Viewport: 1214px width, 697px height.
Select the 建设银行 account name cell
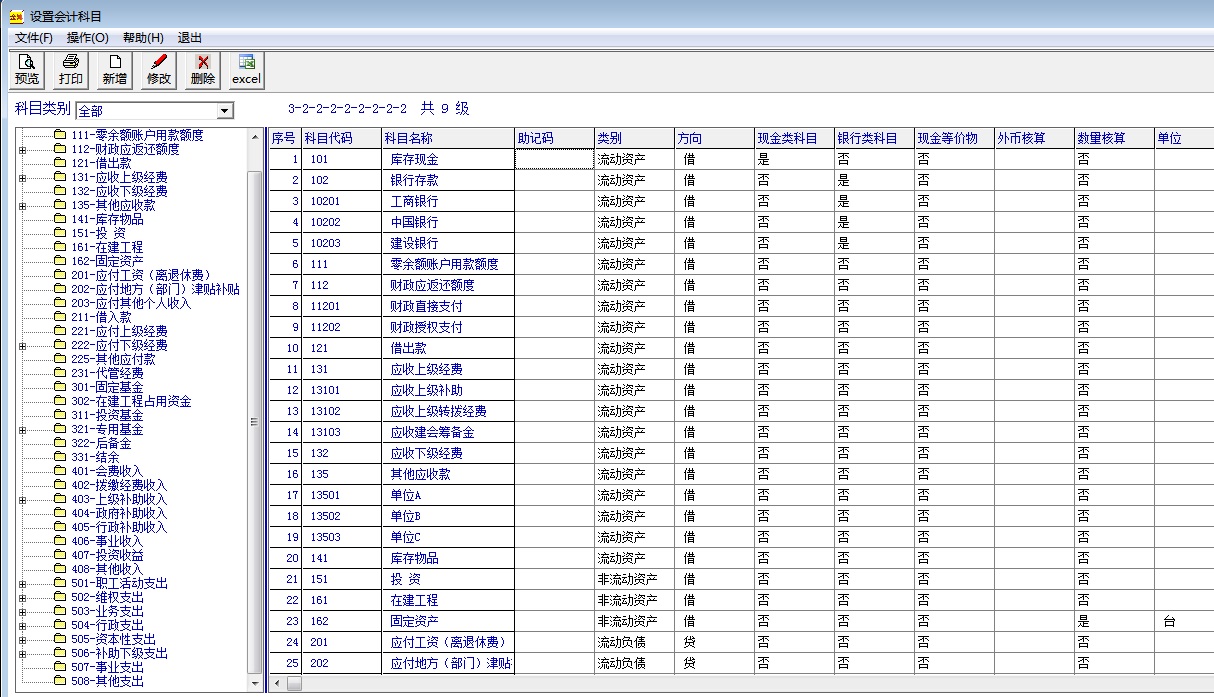448,243
